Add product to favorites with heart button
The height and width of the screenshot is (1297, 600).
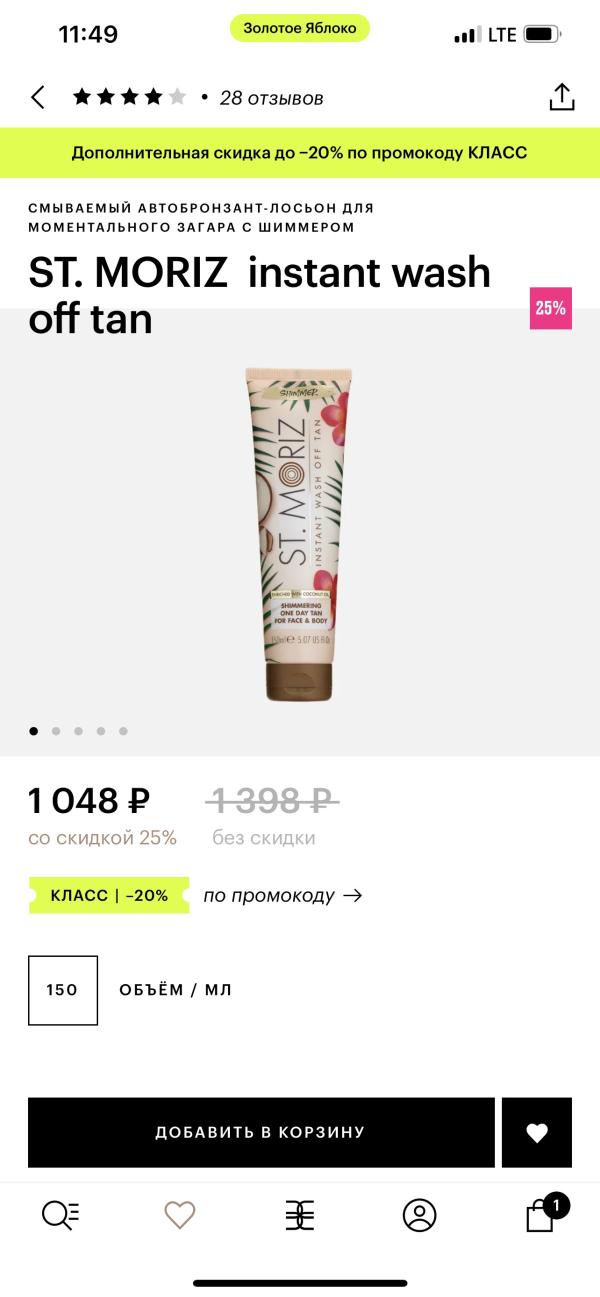click(537, 1132)
